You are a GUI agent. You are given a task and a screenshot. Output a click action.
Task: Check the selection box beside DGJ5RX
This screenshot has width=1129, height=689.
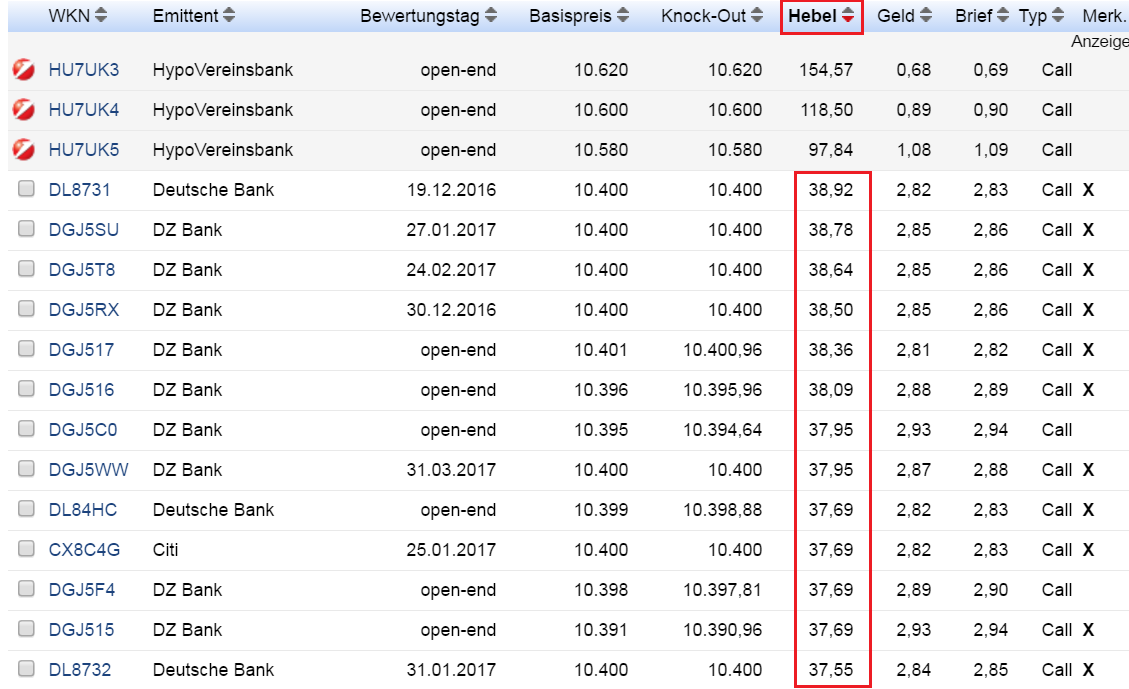click(26, 309)
